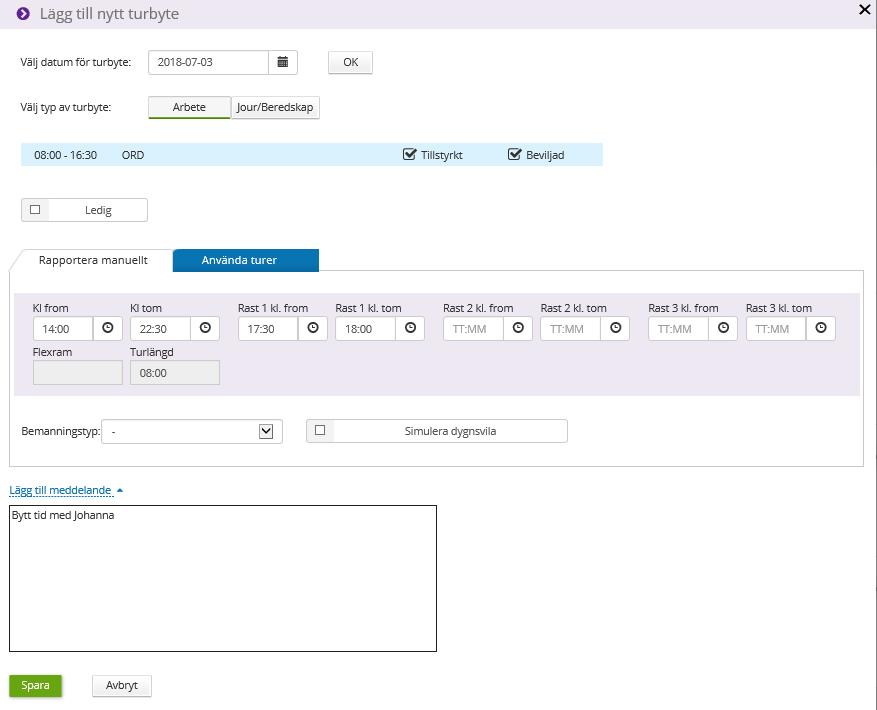The width and height of the screenshot is (877, 710).
Task: Open clock picker for Rast 1 kl. from
Action: point(313,328)
